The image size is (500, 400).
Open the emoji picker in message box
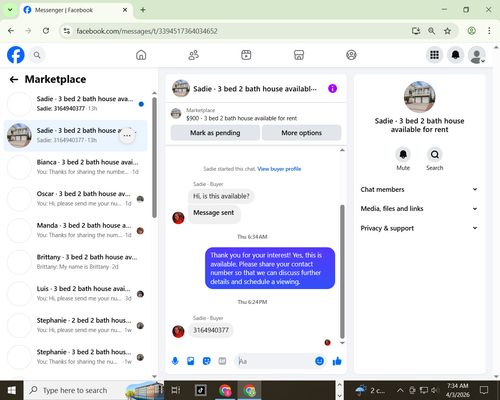tap(319, 361)
